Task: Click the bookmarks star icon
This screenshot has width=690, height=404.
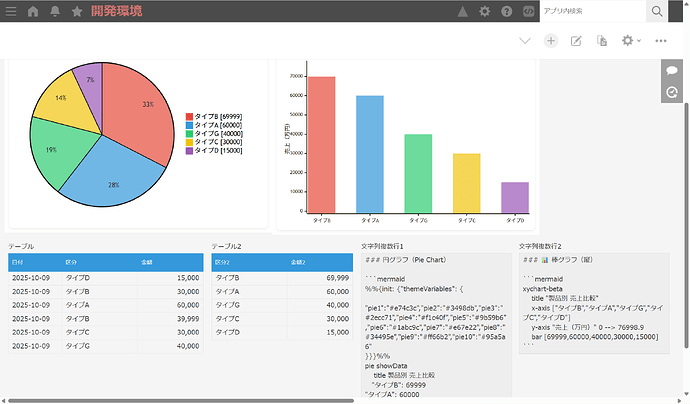Action: click(x=77, y=11)
